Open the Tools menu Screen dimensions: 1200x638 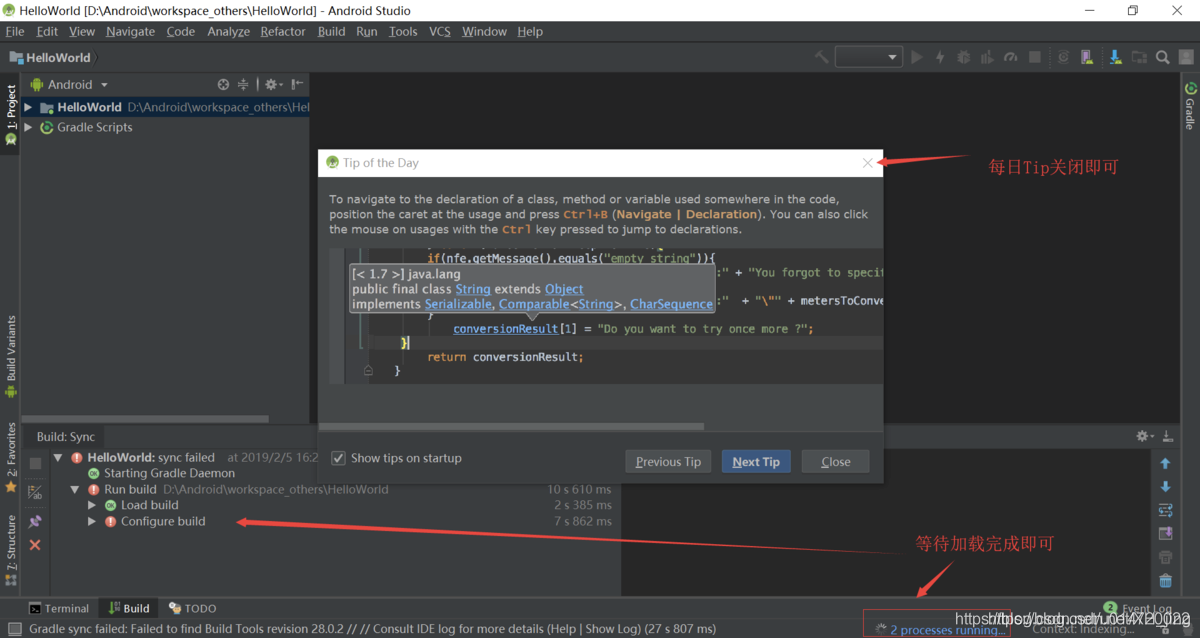pos(403,31)
